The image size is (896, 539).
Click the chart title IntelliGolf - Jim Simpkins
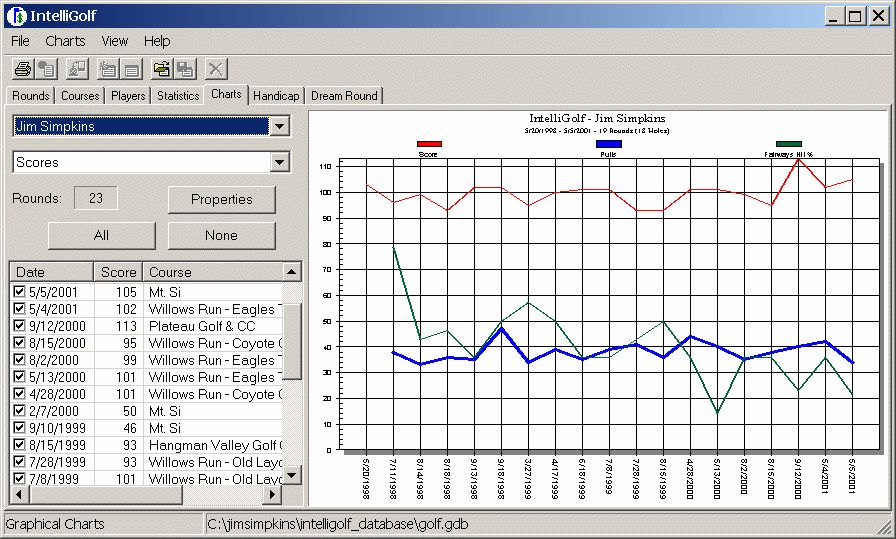(x=597, y=118)
